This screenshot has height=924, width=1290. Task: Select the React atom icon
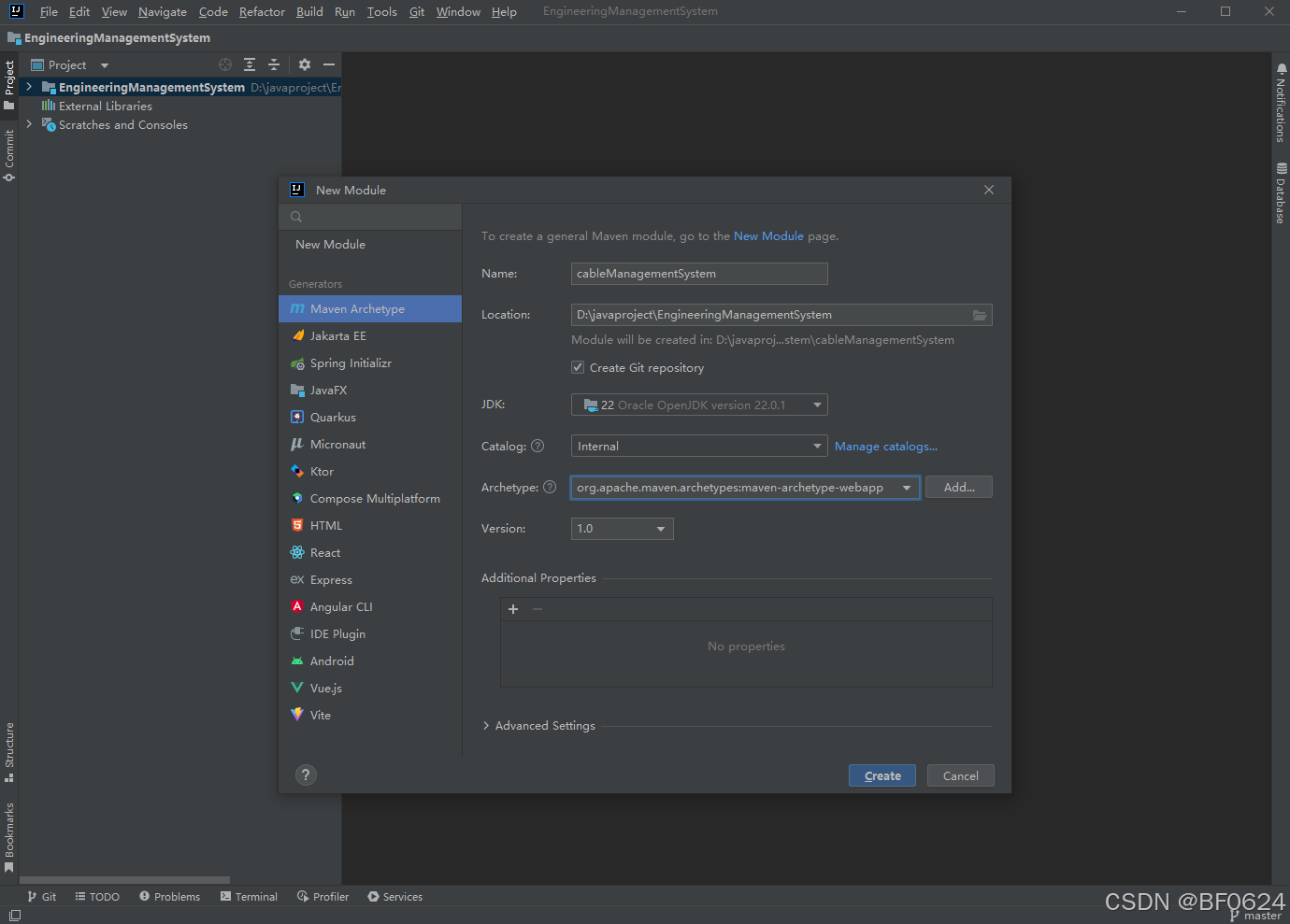(x=297, y=552)
